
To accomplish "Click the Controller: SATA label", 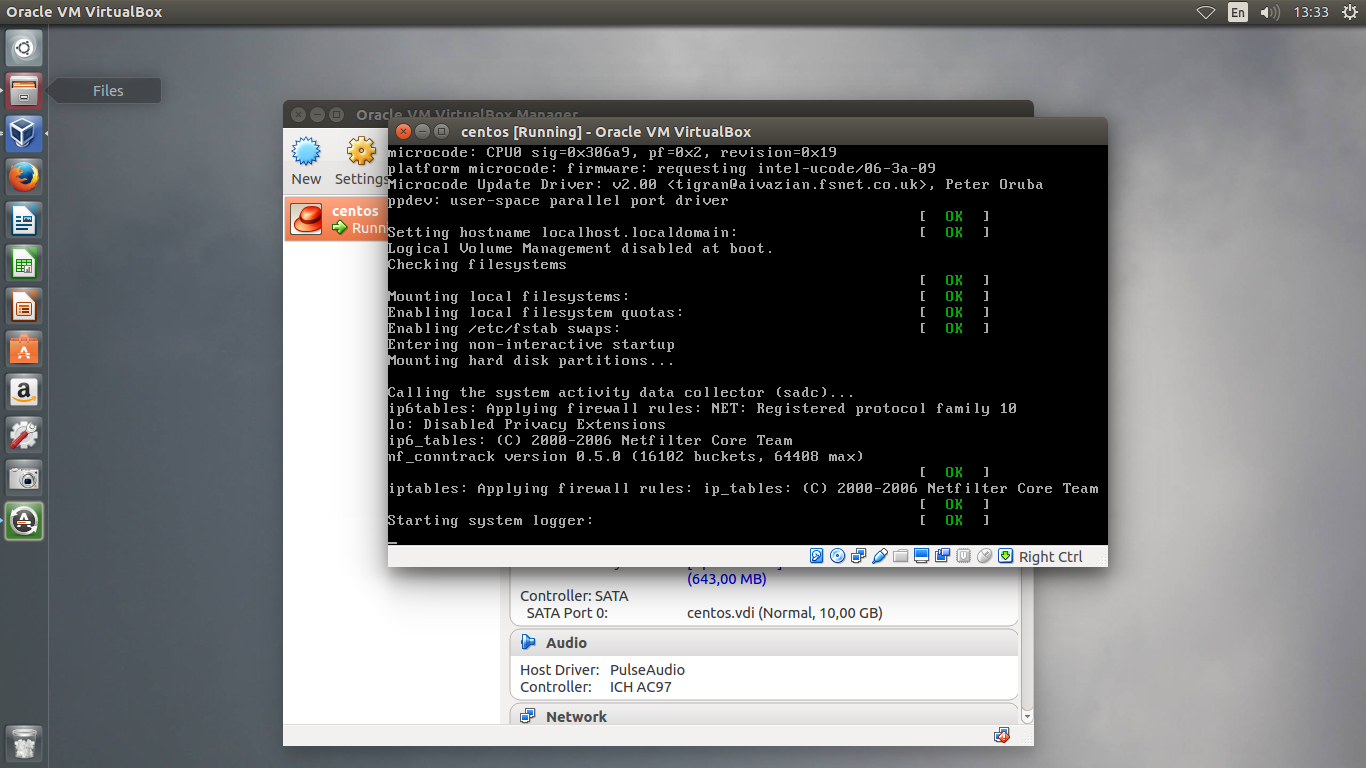I will [x=574, y=596].
